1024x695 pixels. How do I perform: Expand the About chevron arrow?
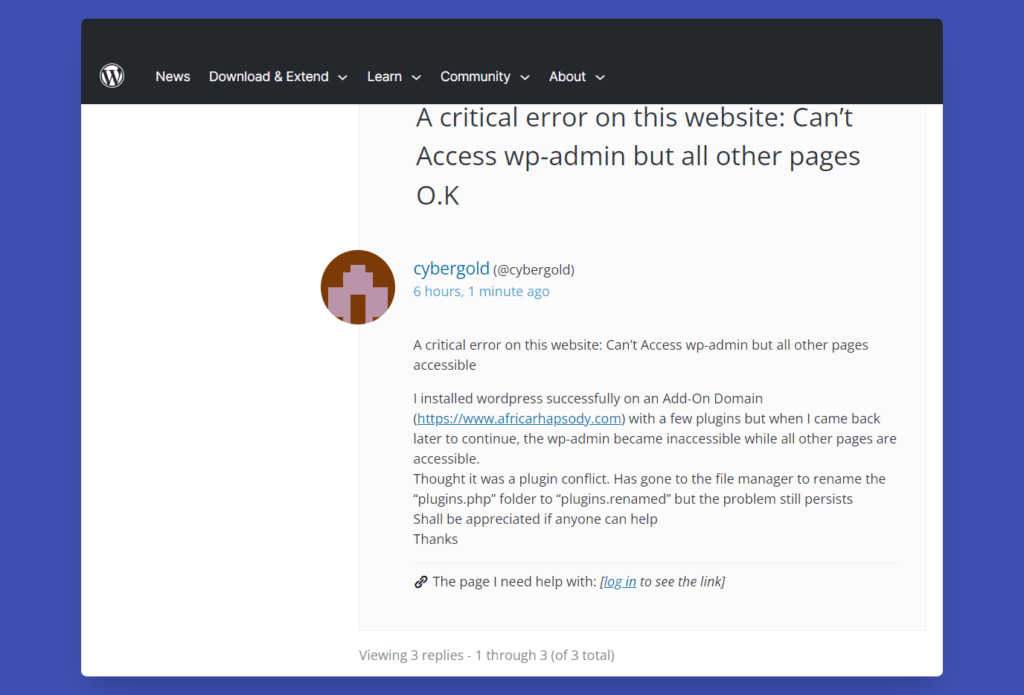click(x=600, y=77)
